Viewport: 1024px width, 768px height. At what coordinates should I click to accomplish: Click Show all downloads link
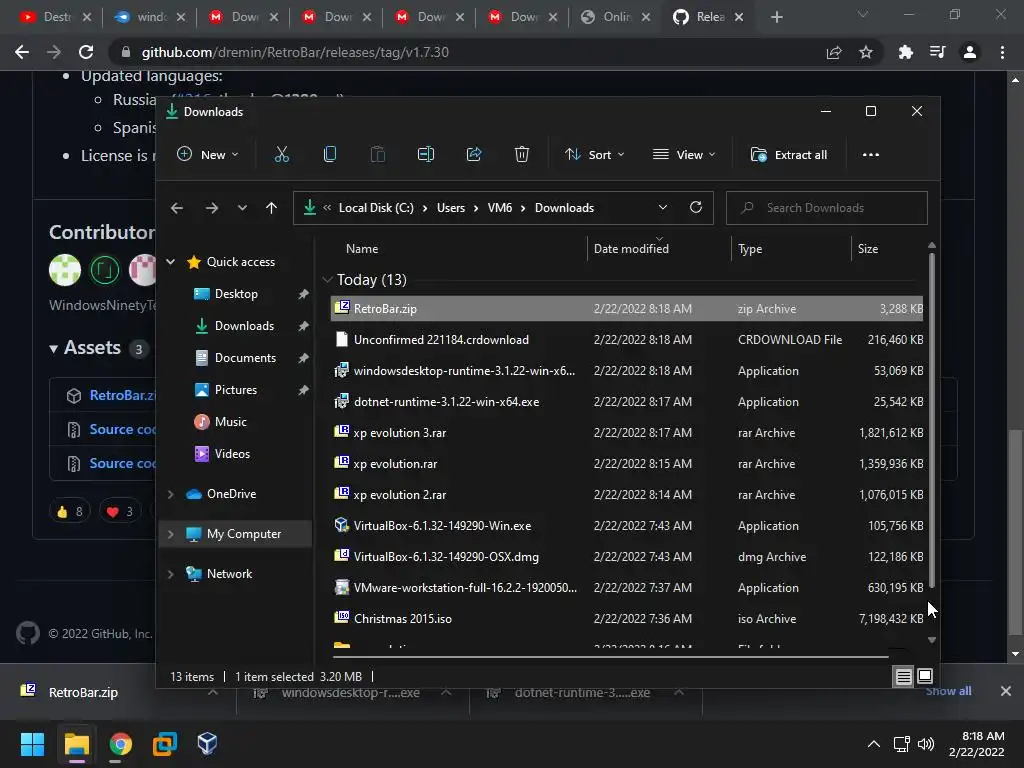coord(948,691)
